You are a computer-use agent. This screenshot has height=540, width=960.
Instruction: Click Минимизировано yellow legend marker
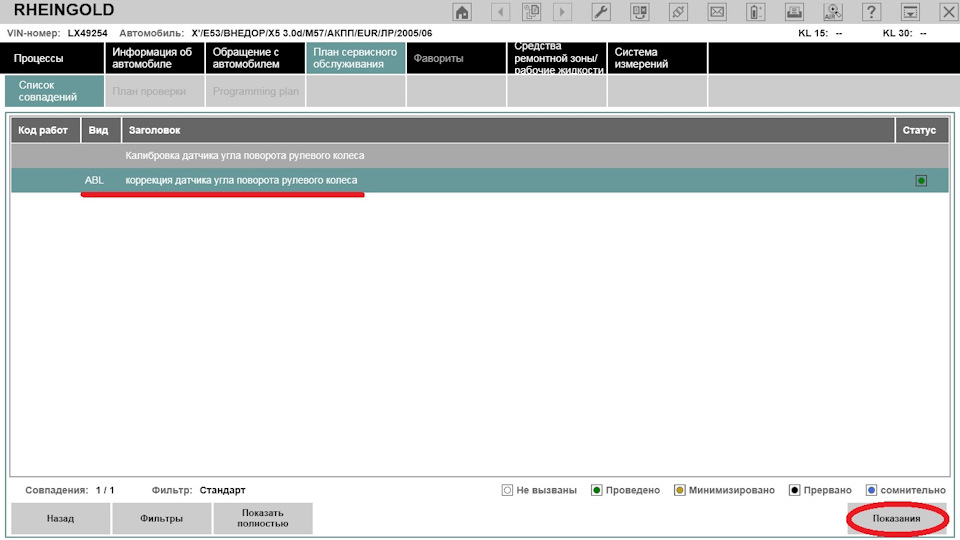pyautogui.click(x=680, y=490)
